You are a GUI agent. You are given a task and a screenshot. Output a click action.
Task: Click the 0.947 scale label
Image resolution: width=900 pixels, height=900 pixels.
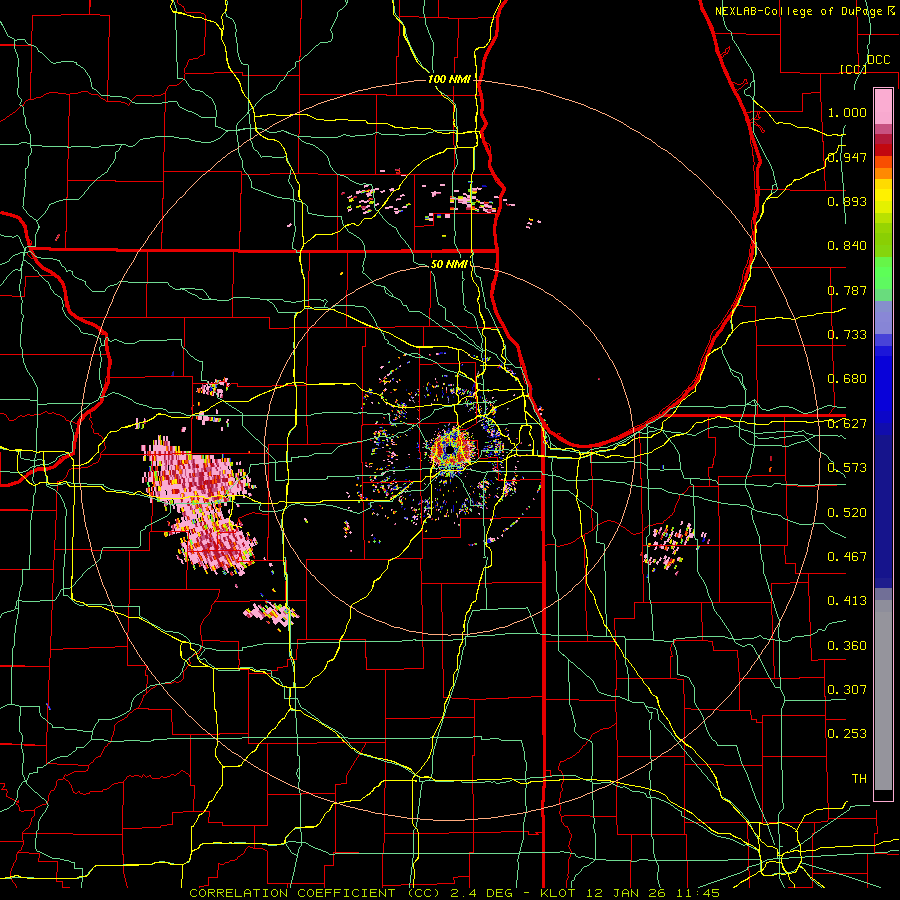coord(847,157)
